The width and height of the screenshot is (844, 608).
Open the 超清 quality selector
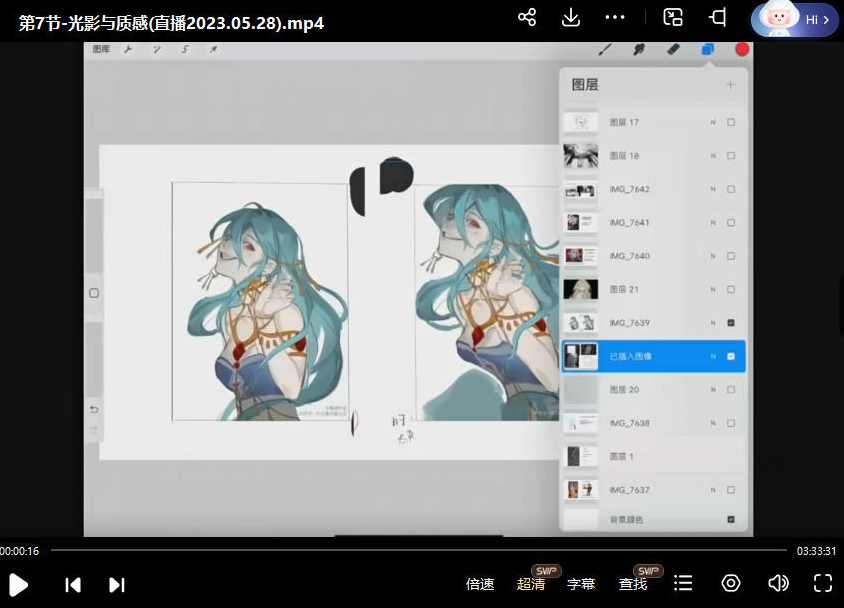tap(531, 584)
